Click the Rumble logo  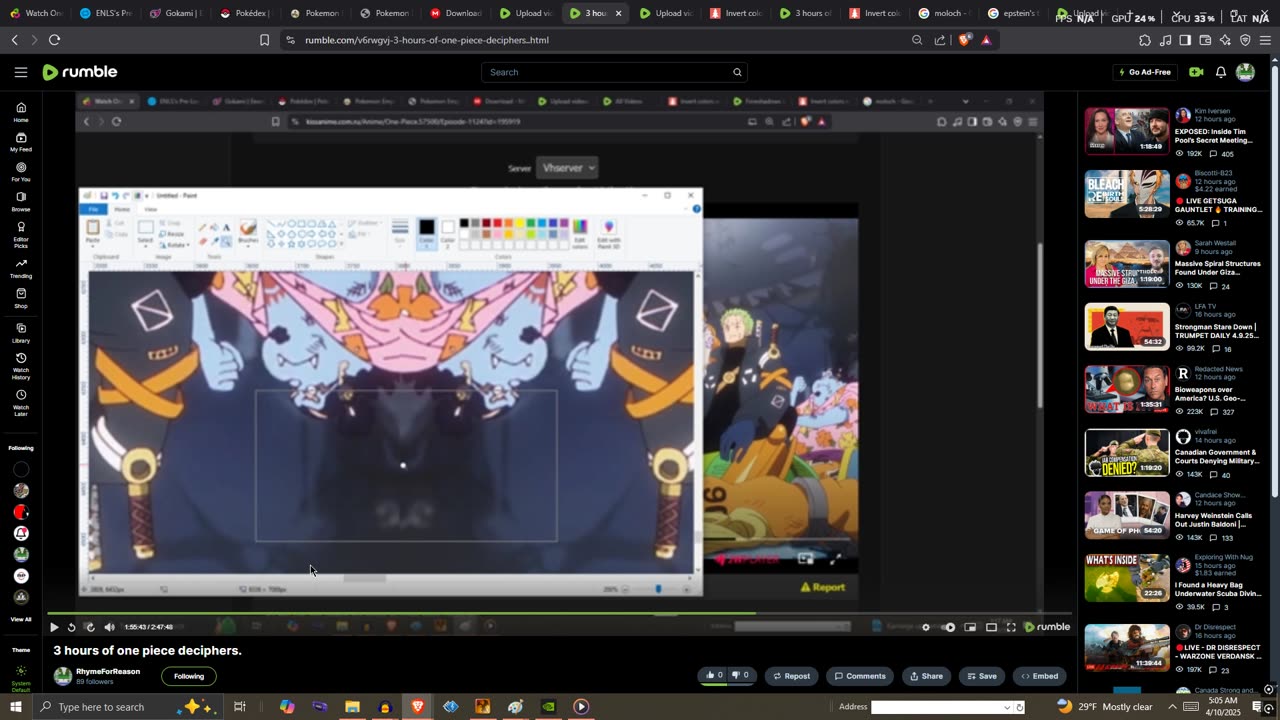click(x=80, y=72)
